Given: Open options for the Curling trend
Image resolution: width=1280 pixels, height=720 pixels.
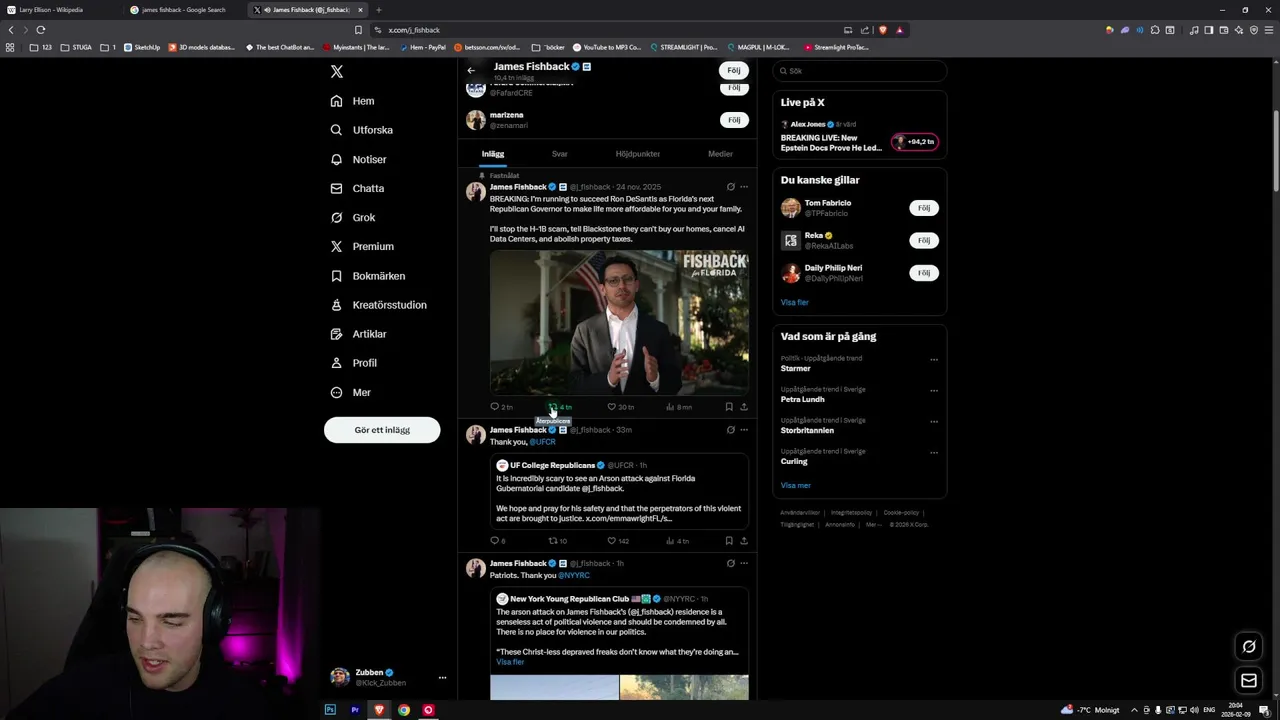Looking at the screenshot, I should (x=934, y=453).
